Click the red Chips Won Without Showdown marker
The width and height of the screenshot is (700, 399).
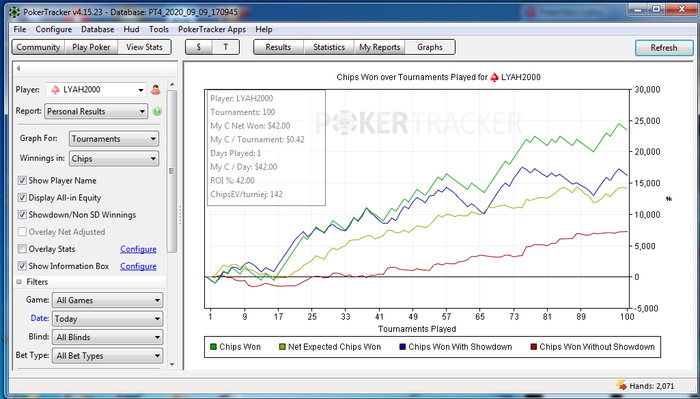coord(533,347)
